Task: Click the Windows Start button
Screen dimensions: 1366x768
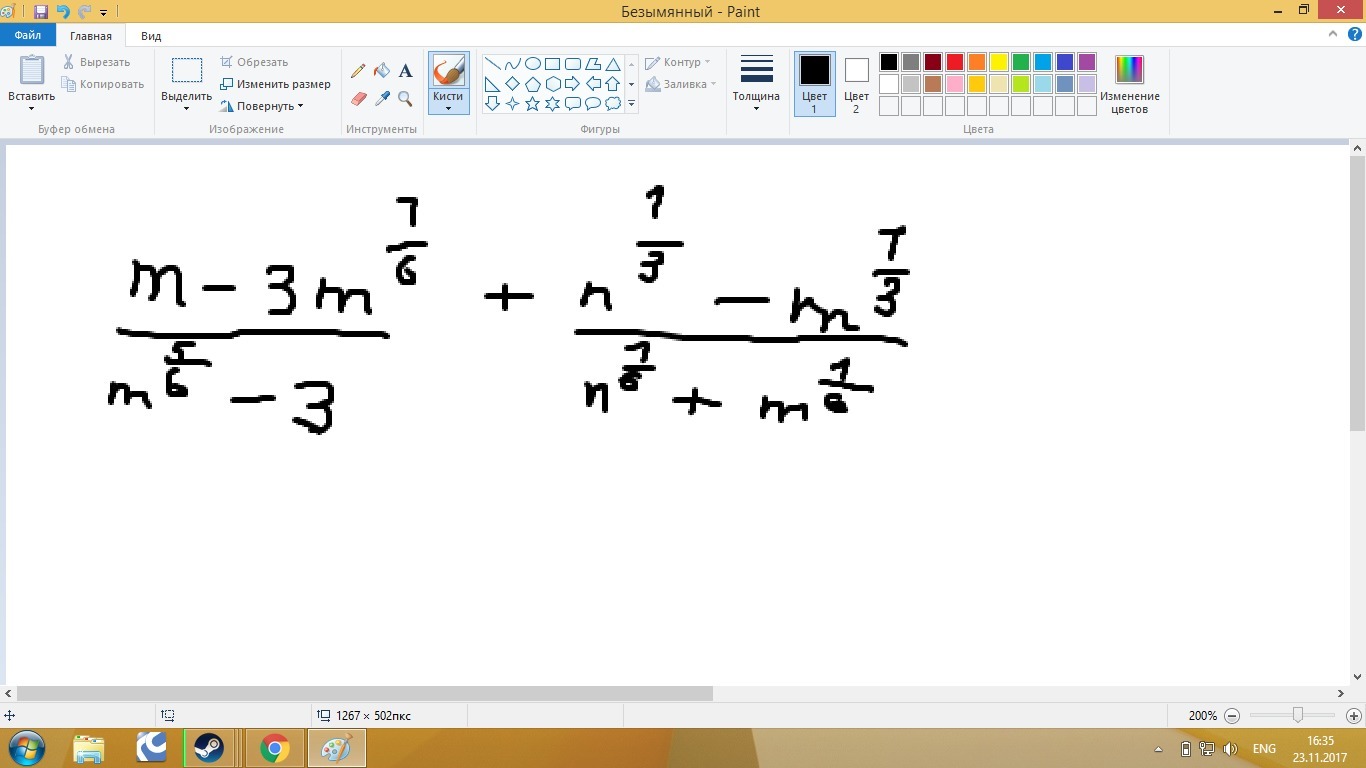Action: (26, 748)
